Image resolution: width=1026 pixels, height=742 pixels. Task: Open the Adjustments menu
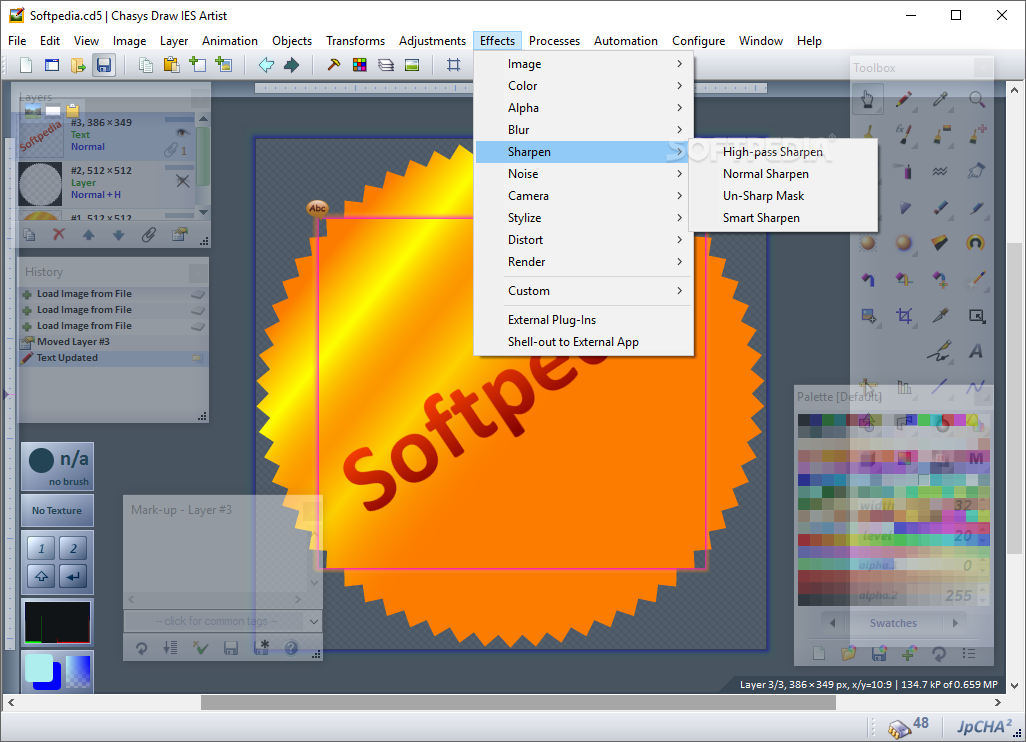[433, 41]
